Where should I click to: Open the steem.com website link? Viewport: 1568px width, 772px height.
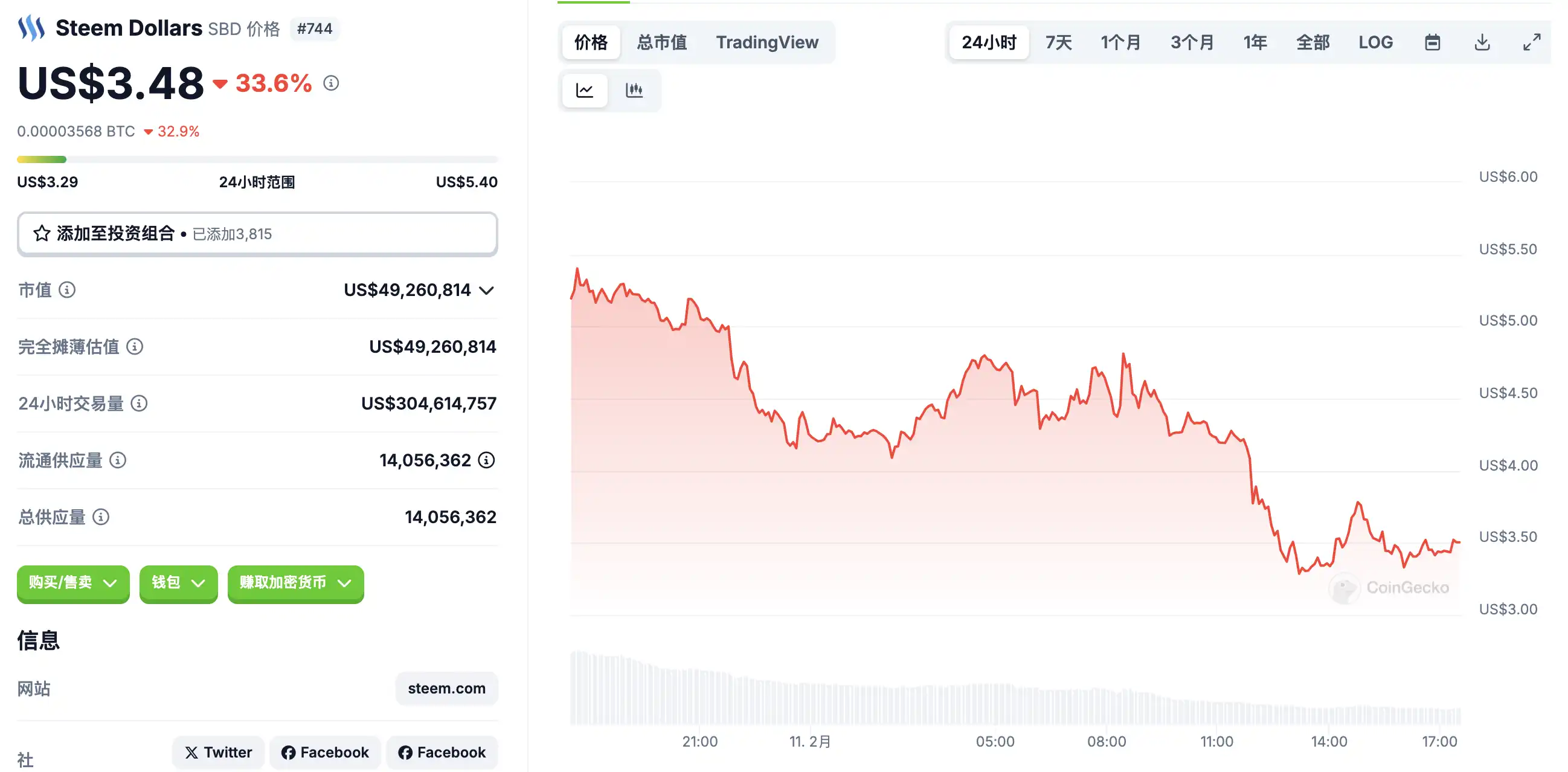coord(446,688)
